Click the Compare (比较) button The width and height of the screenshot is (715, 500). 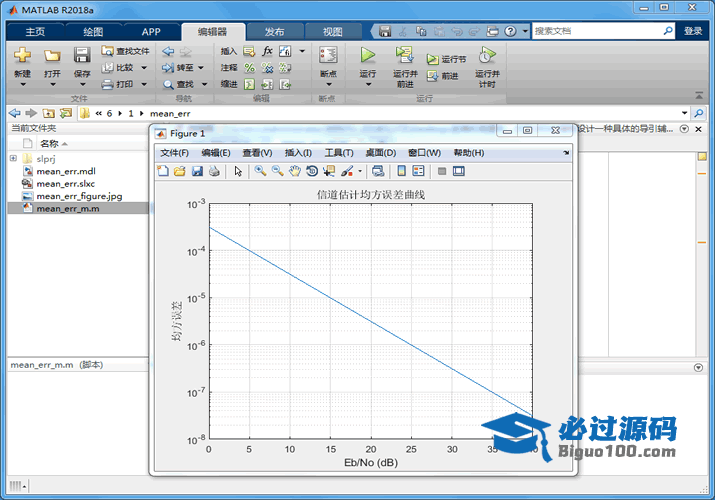119,67
